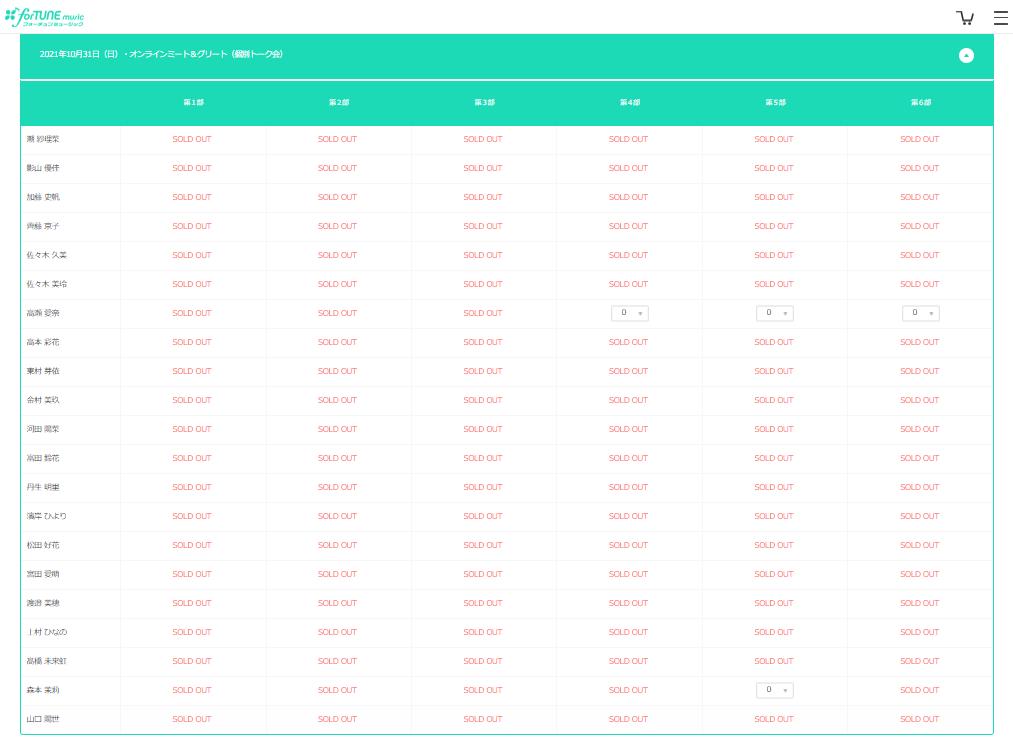This screenshot has height=741, width=1013.
Task: Select the name 佐々木 久美
Action: pyautogui.click(x=47, y=255)
